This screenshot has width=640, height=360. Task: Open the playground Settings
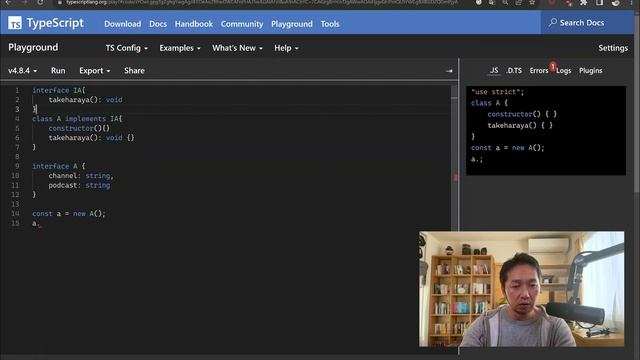[x=613, y=48]
